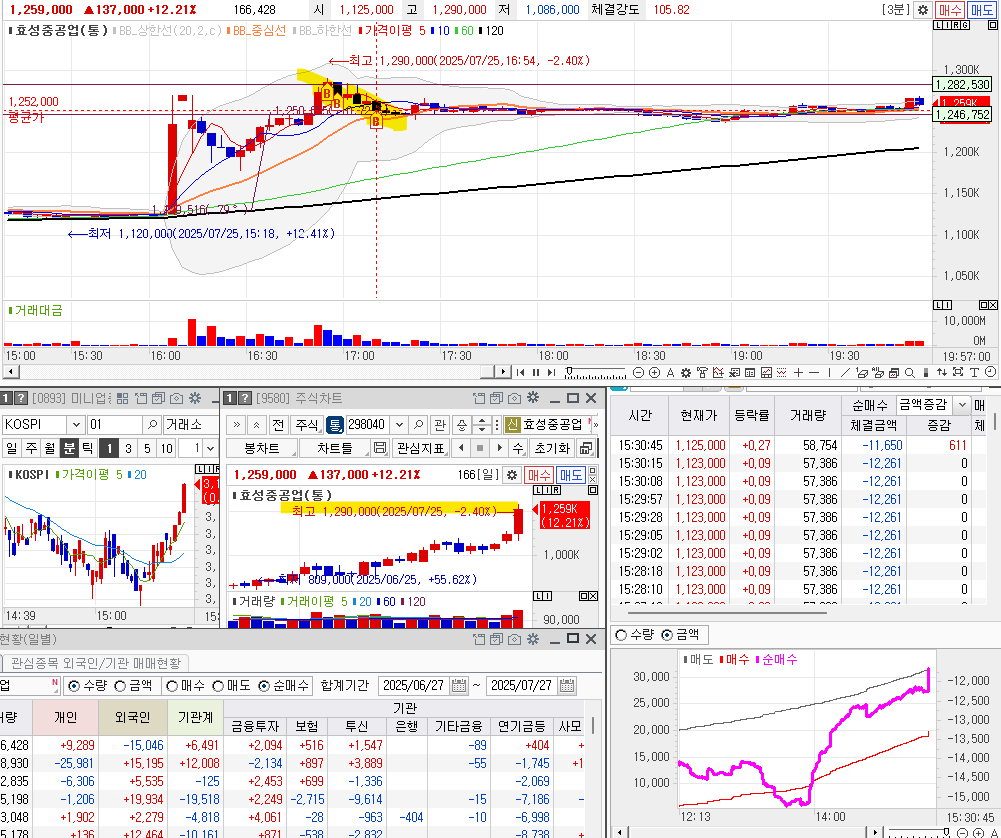Click the start date field 2025/06/27
Screen dimensions: 1001x838
tap(414, 685)
